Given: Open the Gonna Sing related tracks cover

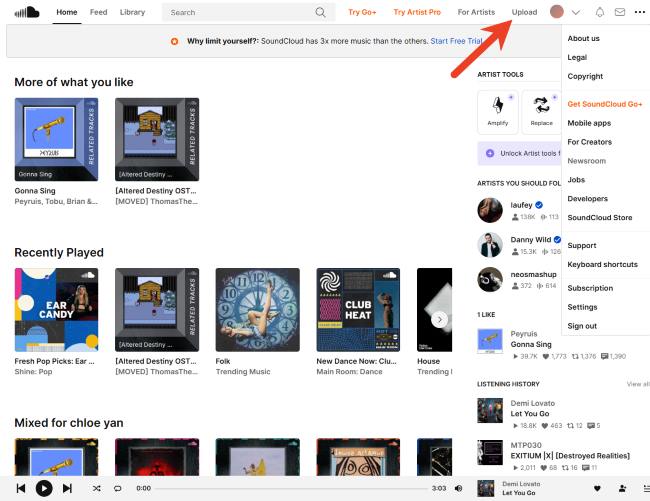Looking at the screenshot, I should [56, 139].
